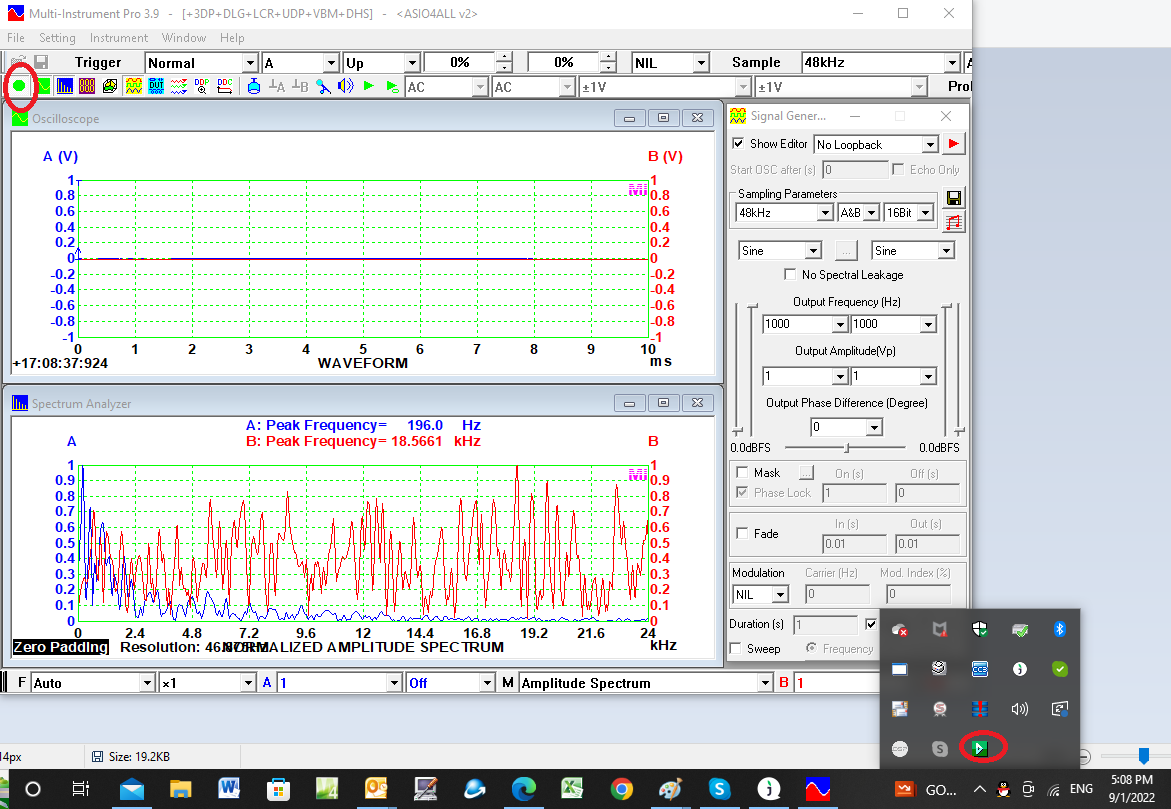Open the Oscilloscope from the instrument toolbar
Image resolution: width=1171 pixels, height=809 pixels.
click(x=44, y=86)
